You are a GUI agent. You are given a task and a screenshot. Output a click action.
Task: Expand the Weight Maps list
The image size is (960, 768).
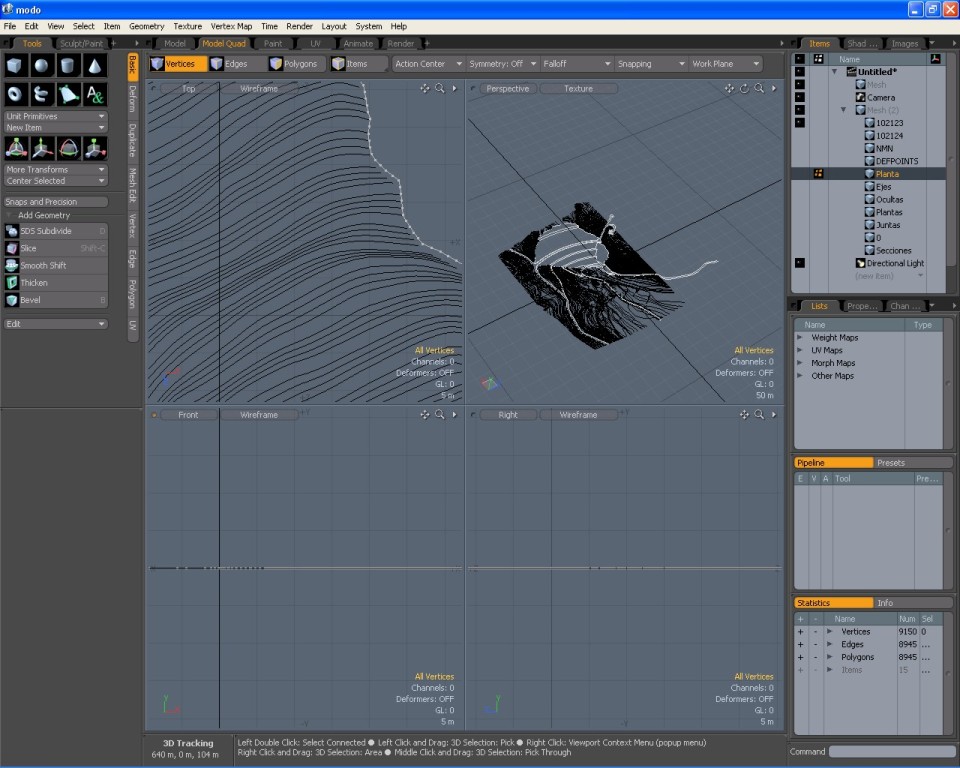click(x=800, y=338)
